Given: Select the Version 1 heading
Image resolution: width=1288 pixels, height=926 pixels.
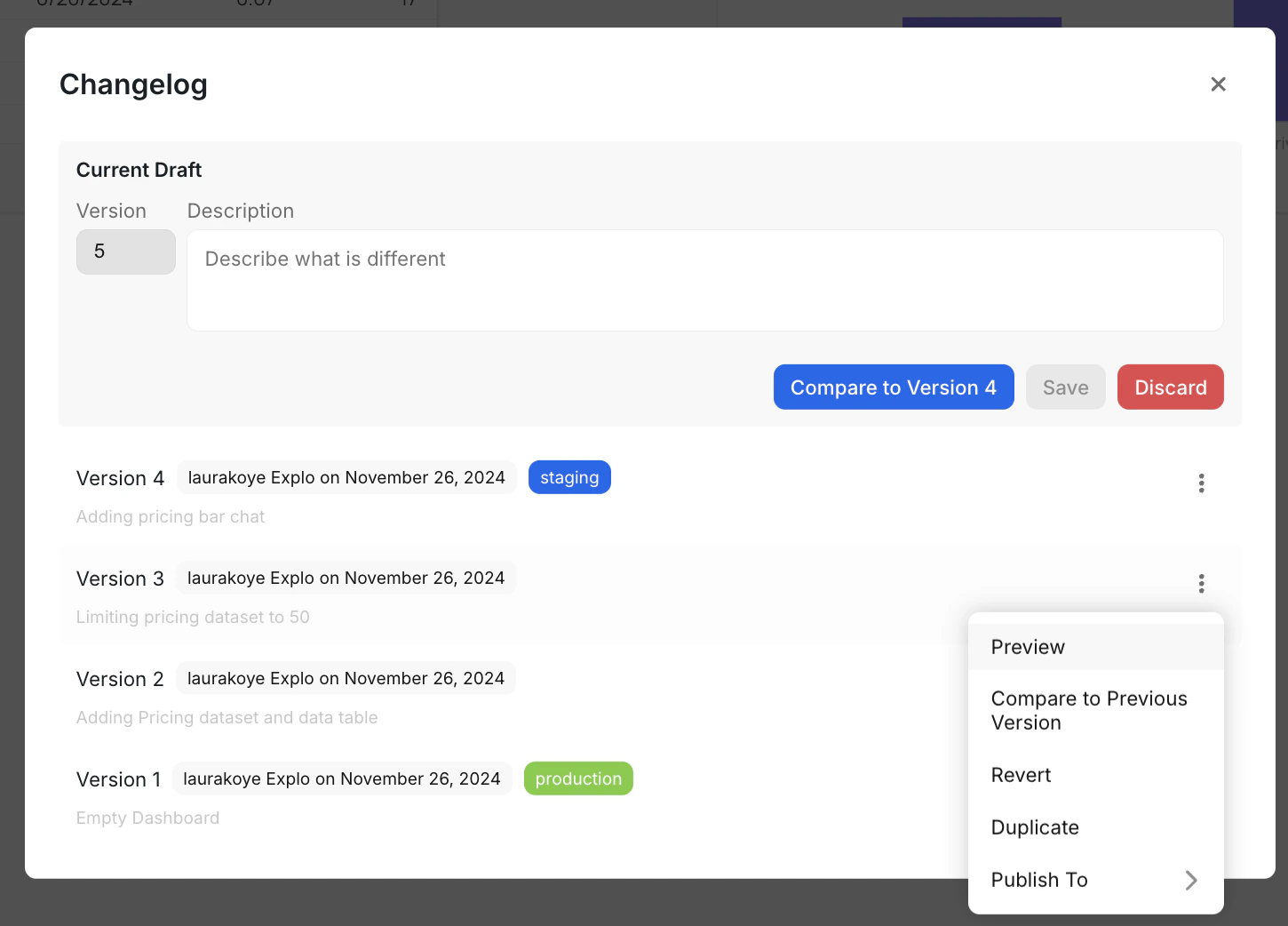Looking at the screenshot, I should tap(119, 779).
